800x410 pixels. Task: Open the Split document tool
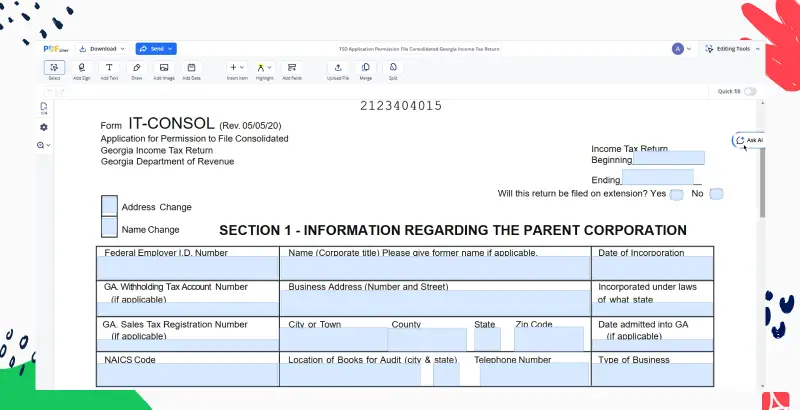(393, 68)
